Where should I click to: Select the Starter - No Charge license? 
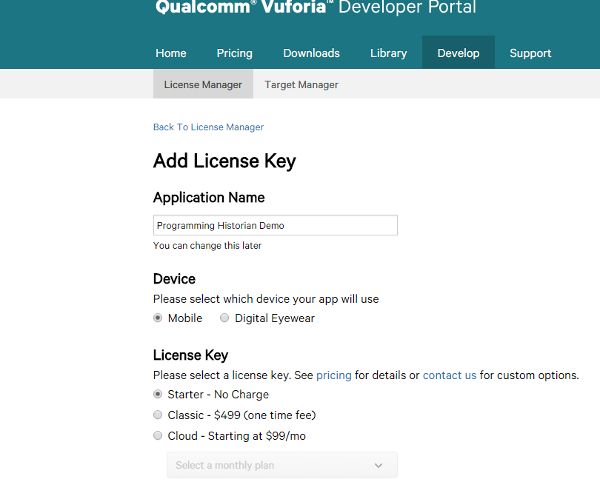coord(158,394)
